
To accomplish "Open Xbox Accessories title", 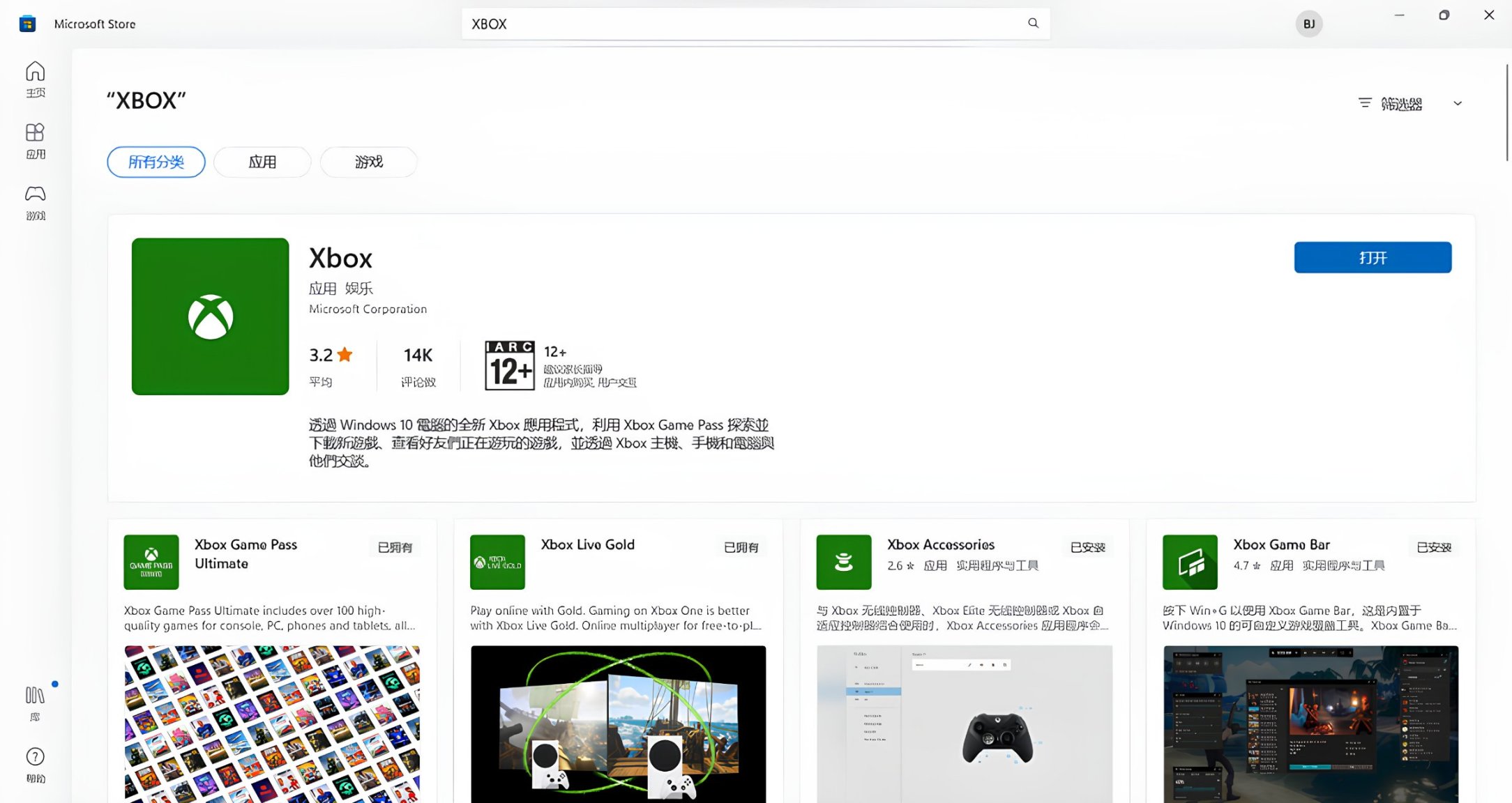I will [941, 544].
